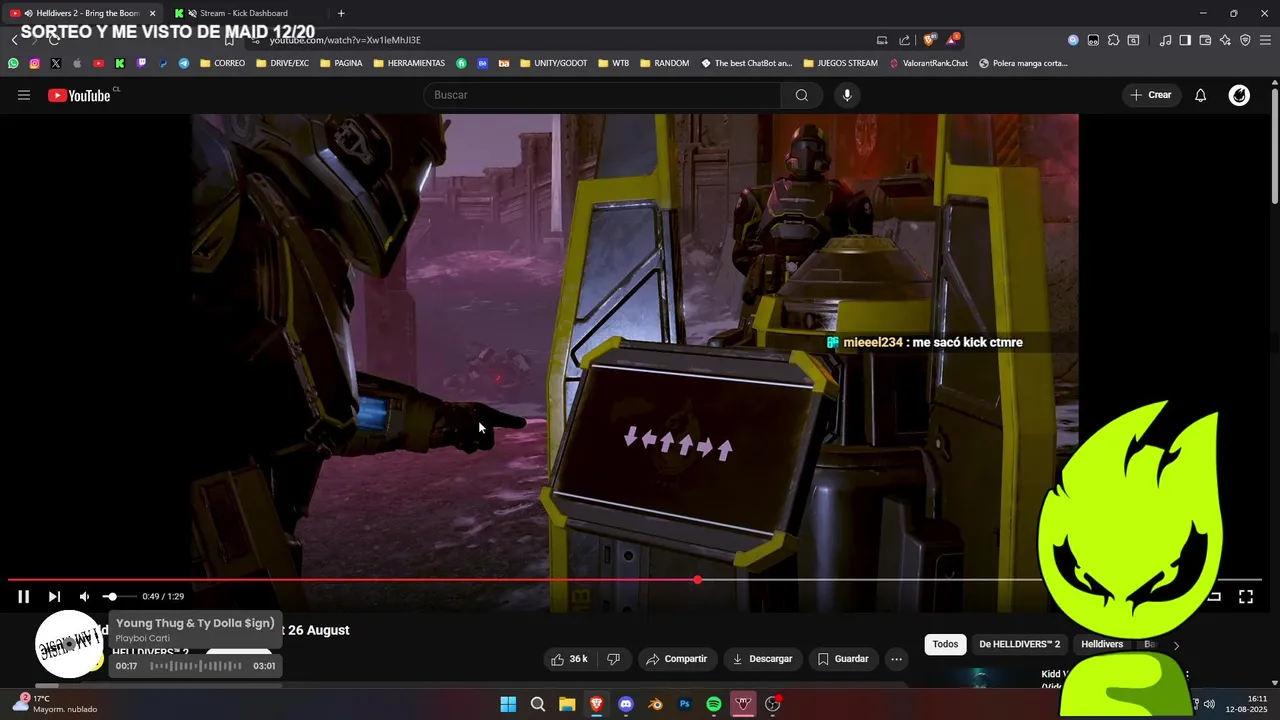The image size is (1280, 720).
Task: Open Instagram bookmark icon
Action: 34,63
